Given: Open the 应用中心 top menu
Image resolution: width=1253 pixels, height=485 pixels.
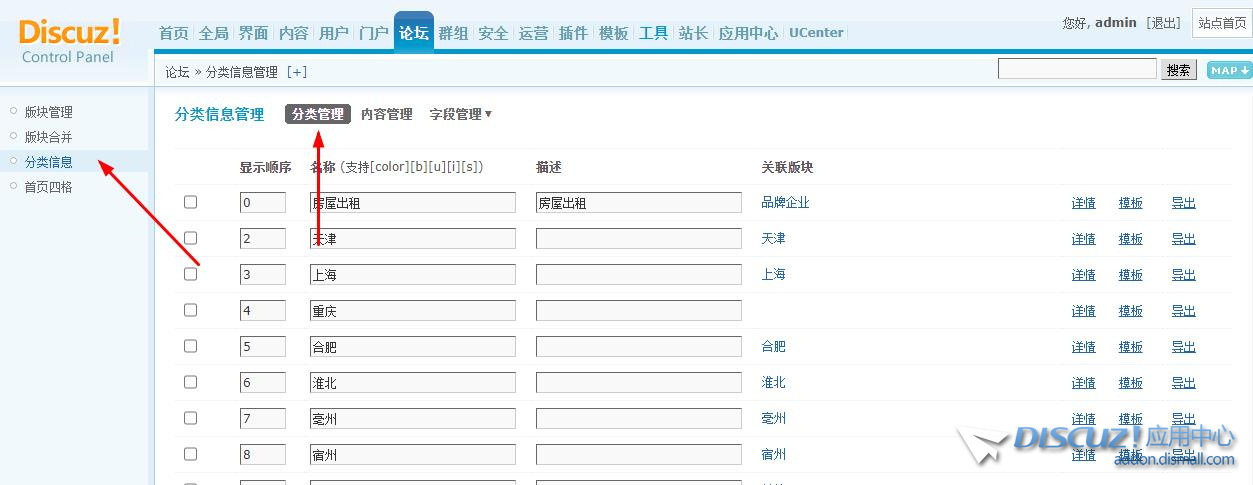Looking at the screenshot, I should pyautogui.click(x=749, y=33).
